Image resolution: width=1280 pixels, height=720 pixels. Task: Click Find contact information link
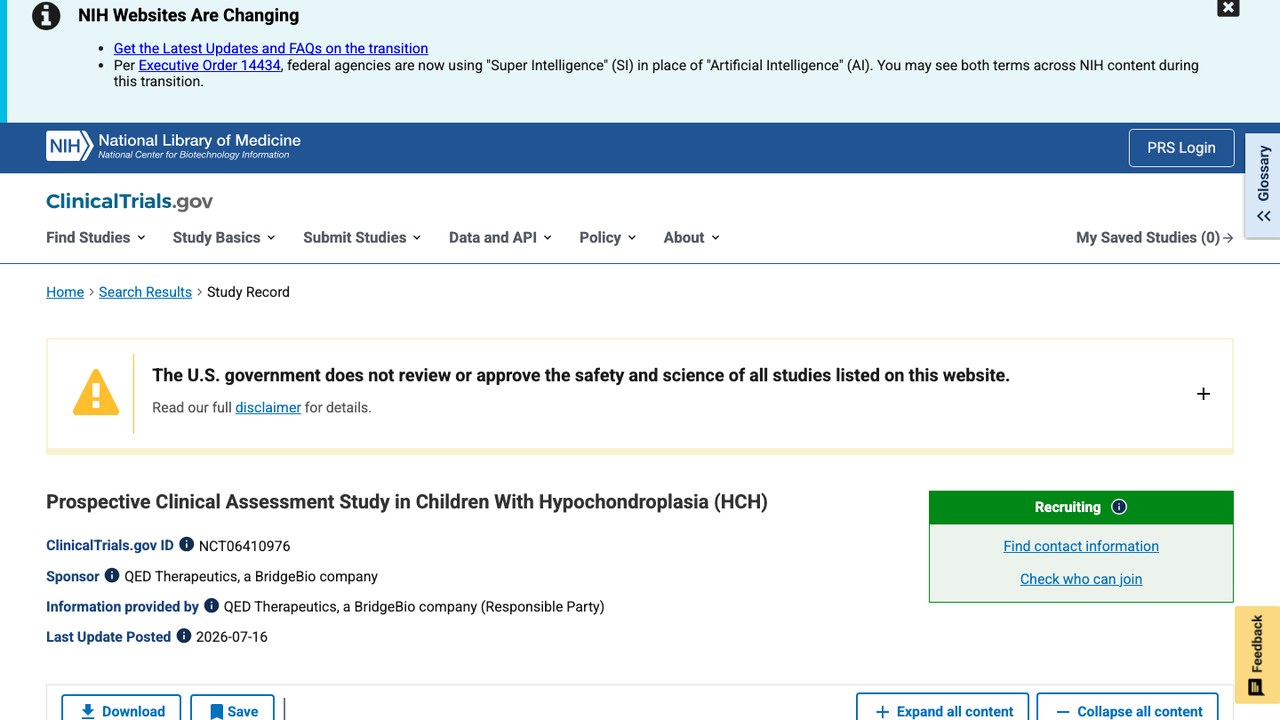1081,546
